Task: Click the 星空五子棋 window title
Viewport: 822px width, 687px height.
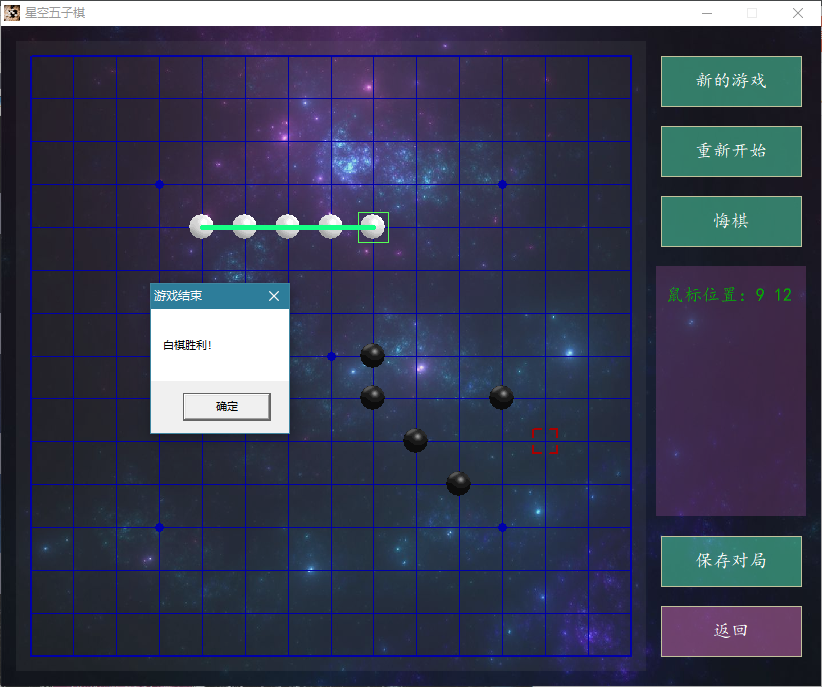Action: [x=55, y=13]
